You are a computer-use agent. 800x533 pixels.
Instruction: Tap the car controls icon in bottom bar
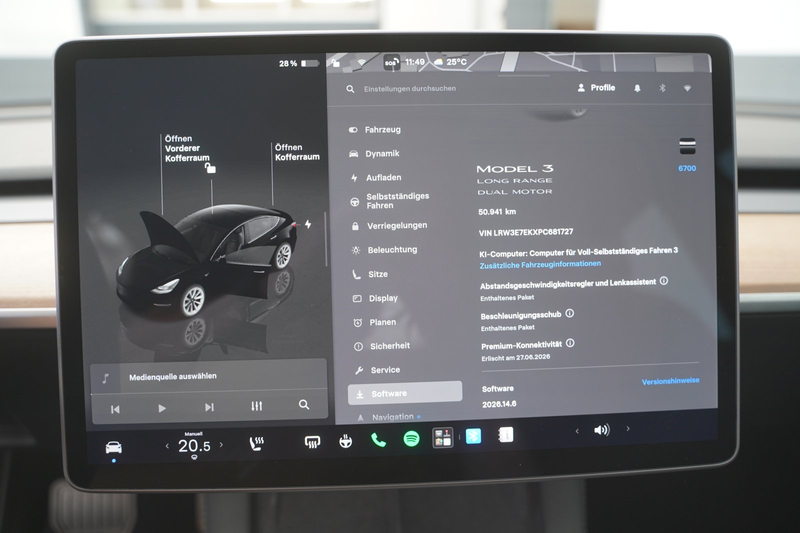pyautogui.click(x=113, y=447)
